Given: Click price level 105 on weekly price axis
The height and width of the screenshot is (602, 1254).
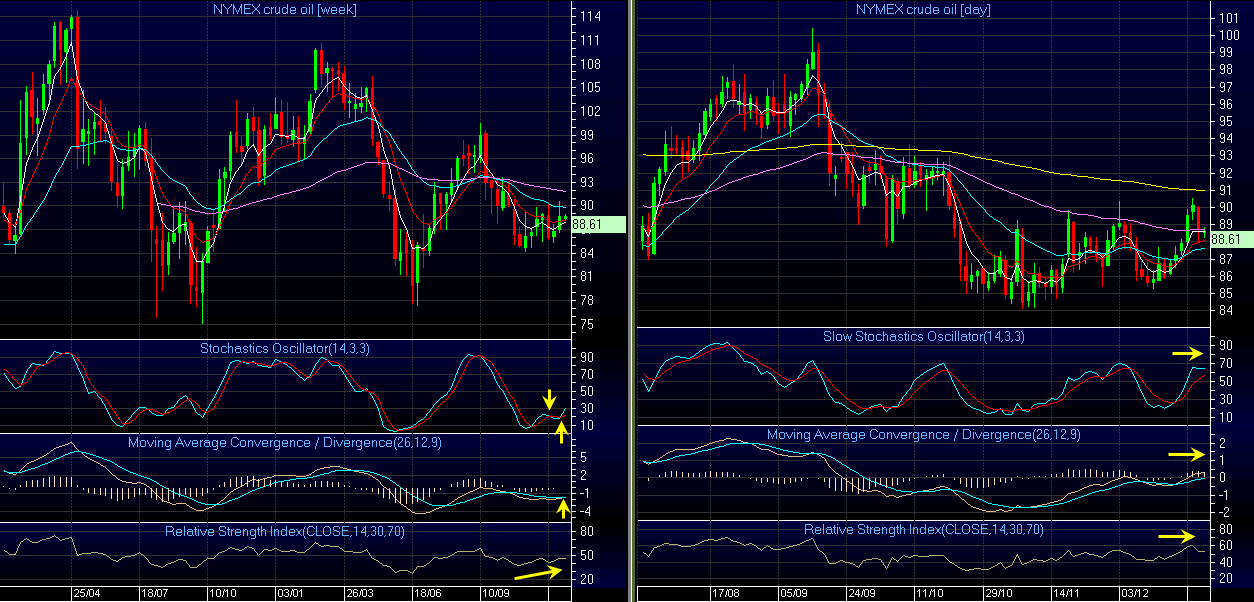Looking at the screenshot, I should pos(589,88).
